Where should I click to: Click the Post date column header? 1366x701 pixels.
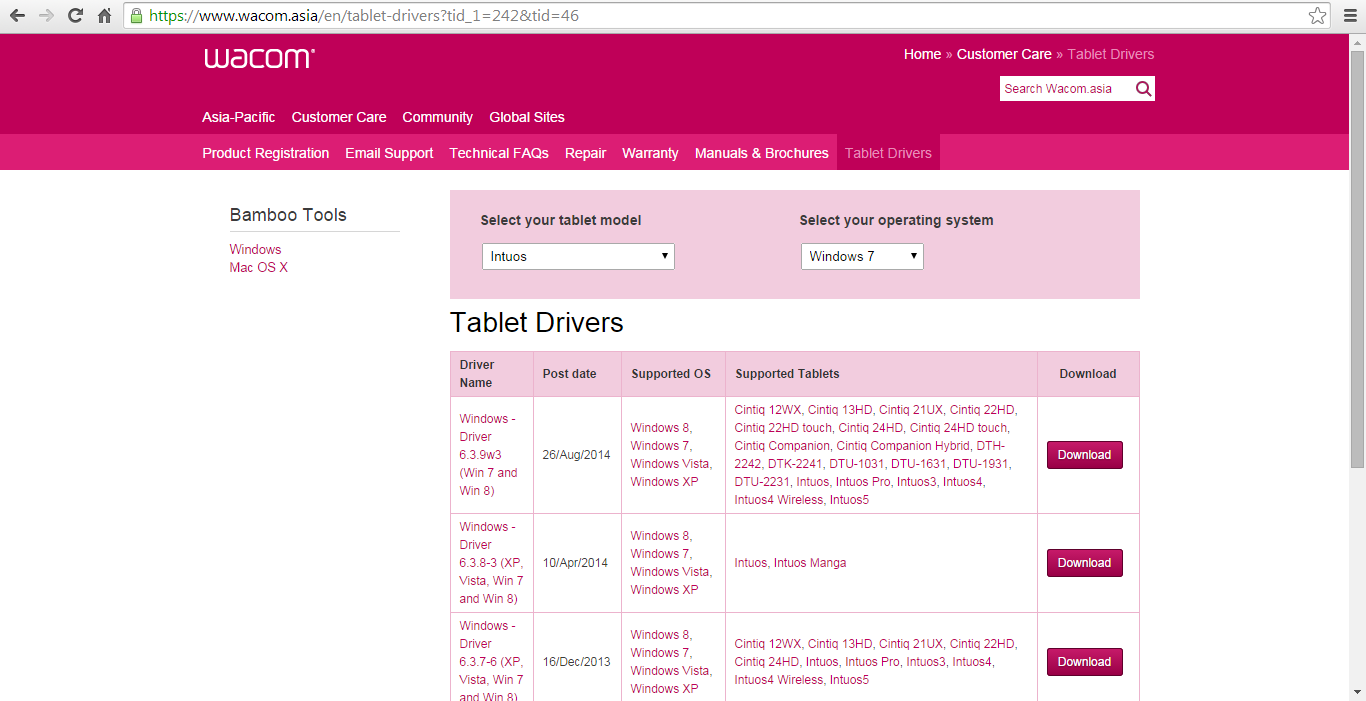[569, 374]
